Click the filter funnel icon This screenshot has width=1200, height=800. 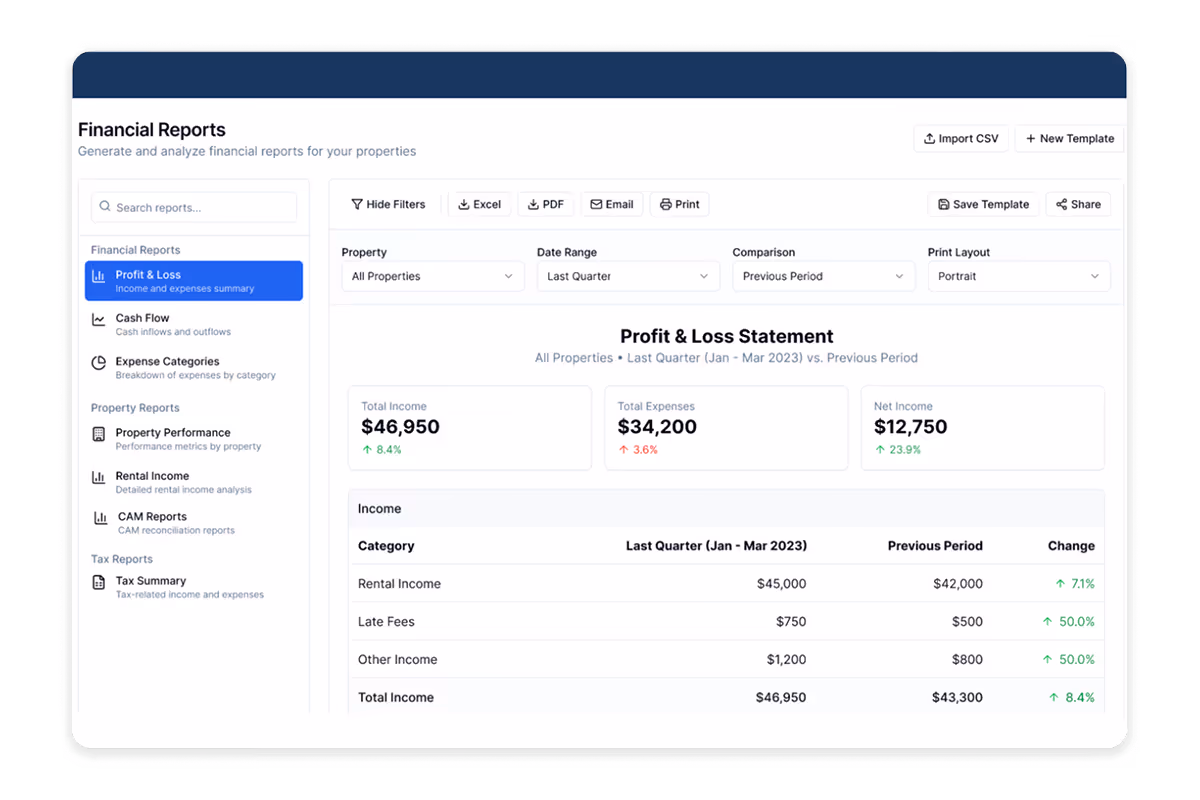pos(357,204)
